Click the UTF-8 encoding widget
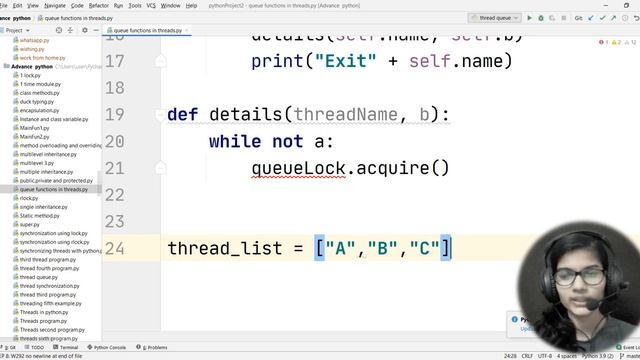The width and height of the screenshot is (640, 360). (544, 356)
